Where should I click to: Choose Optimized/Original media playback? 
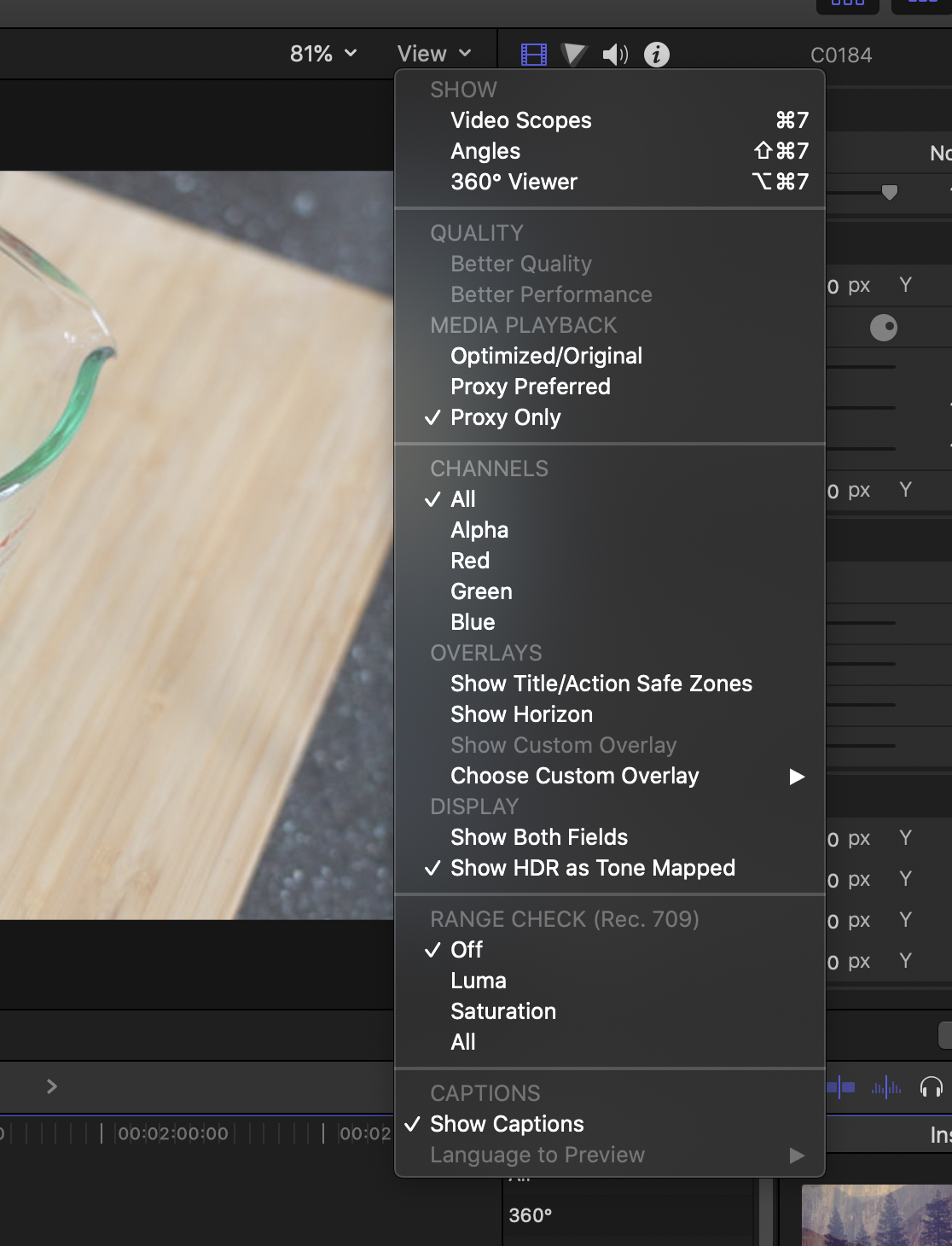click(x=610, y=356)
